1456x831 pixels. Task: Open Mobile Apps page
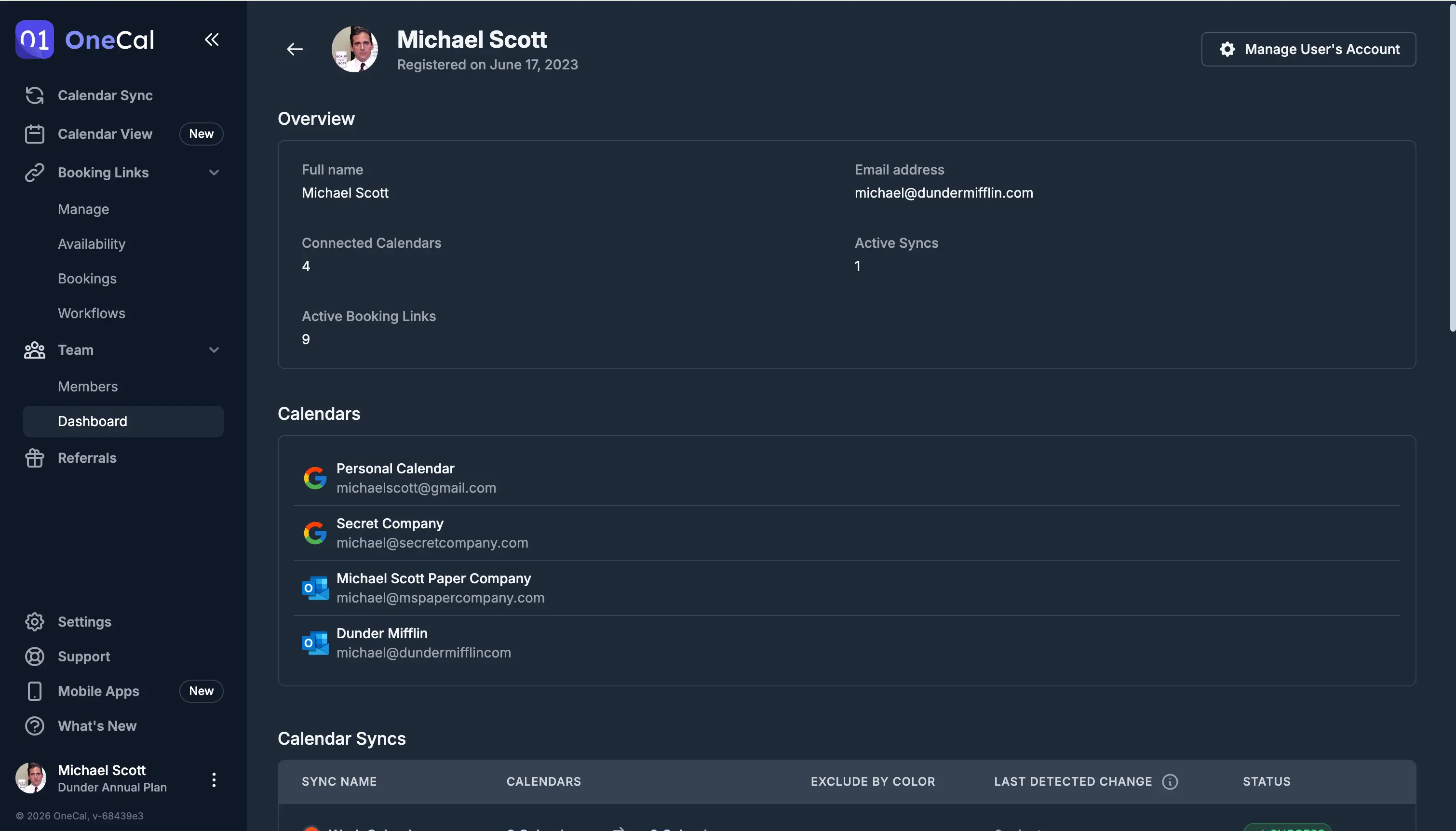pos(98,691)
